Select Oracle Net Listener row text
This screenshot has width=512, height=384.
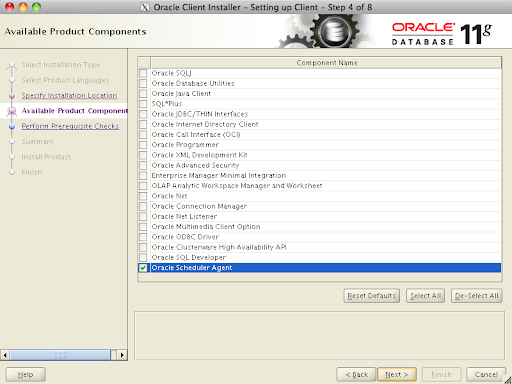(184, 216)
